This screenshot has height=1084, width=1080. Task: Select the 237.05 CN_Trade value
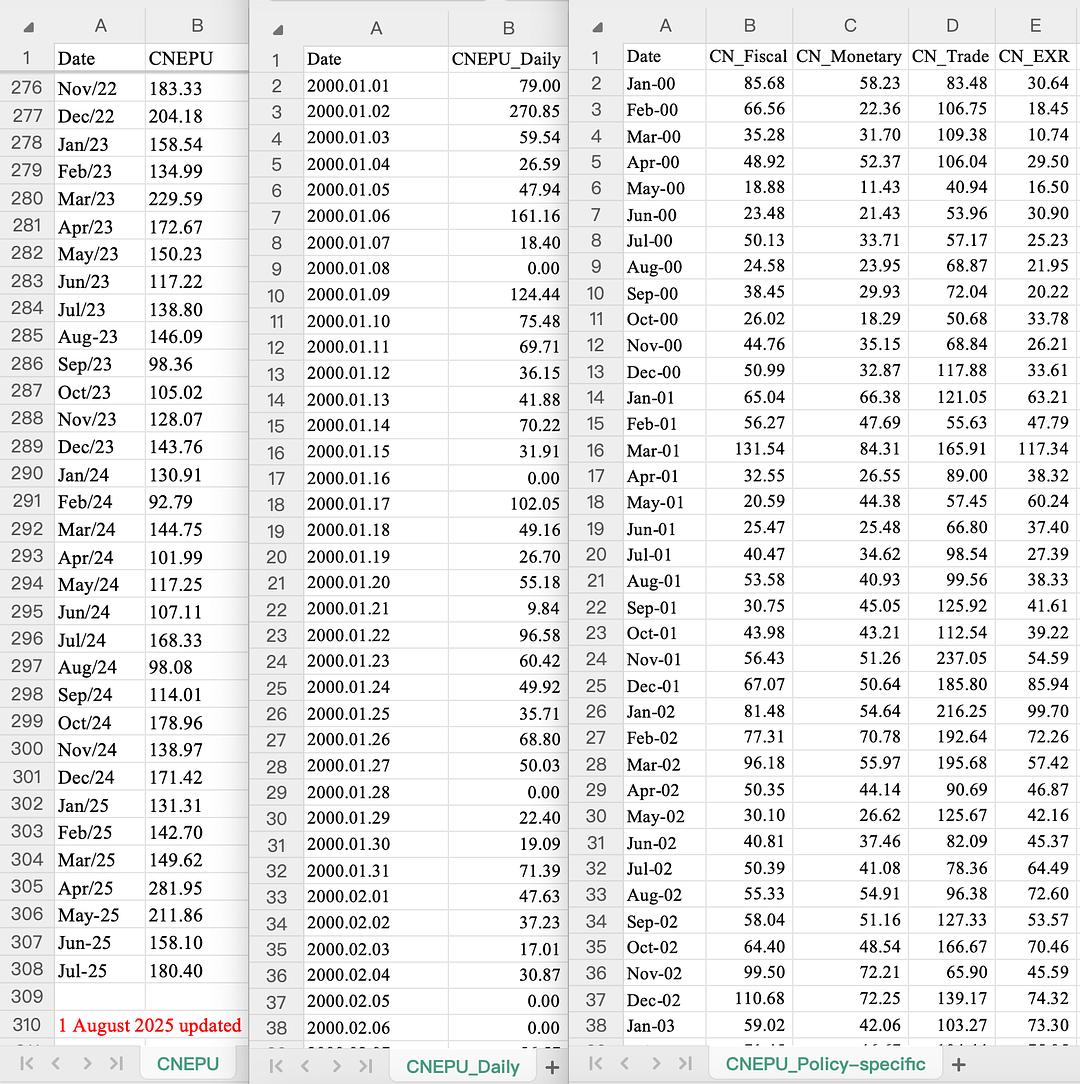951,659
